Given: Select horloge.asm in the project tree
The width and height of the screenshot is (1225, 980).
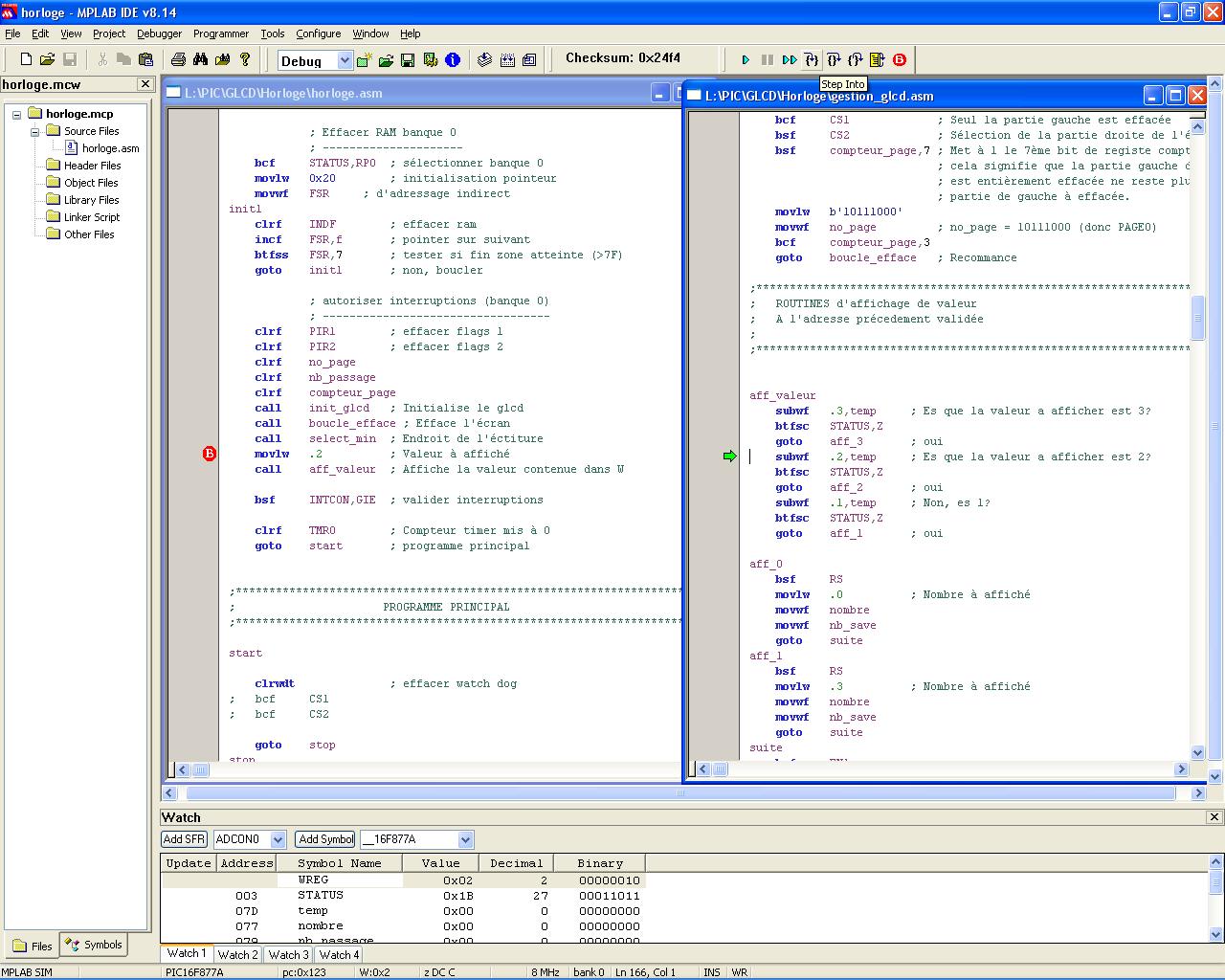Looking at the screenshot, I should (110, 148).
